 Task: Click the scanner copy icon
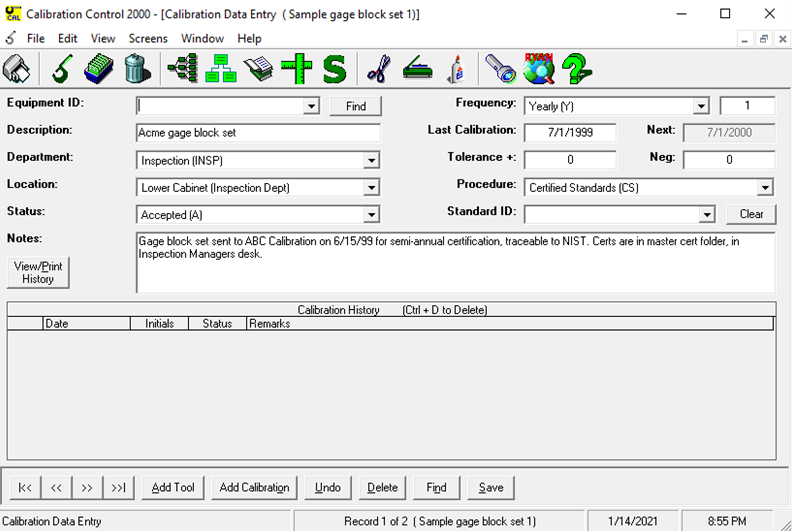click(418, 68)
